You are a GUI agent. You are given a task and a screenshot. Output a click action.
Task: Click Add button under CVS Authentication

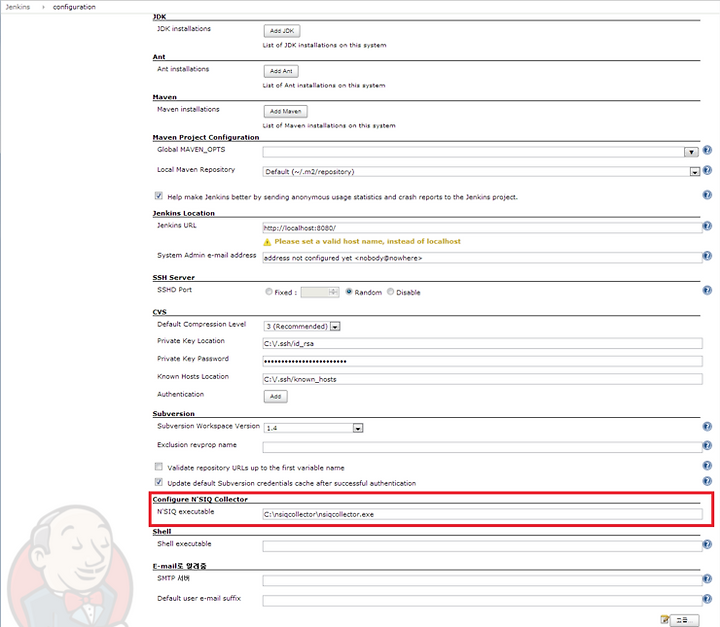(276, 396)
